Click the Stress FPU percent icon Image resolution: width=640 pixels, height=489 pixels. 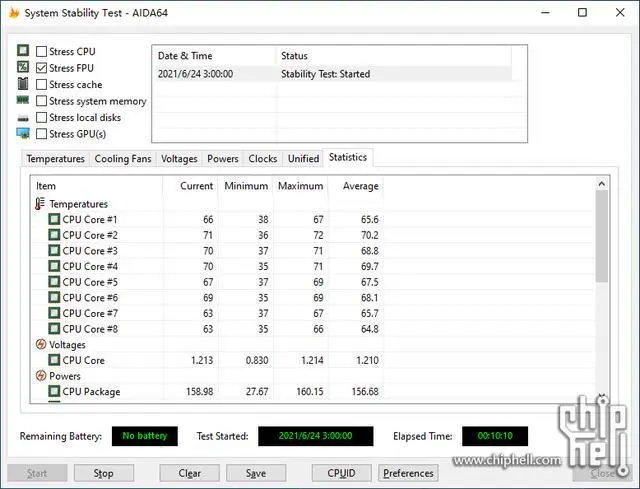pos(23,67)
